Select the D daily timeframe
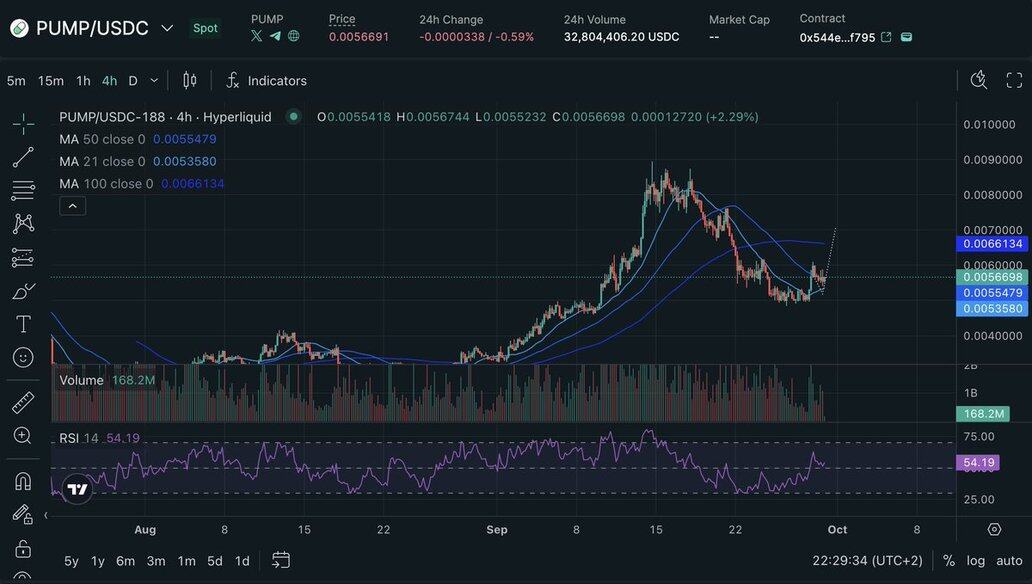 click(133, 80)
